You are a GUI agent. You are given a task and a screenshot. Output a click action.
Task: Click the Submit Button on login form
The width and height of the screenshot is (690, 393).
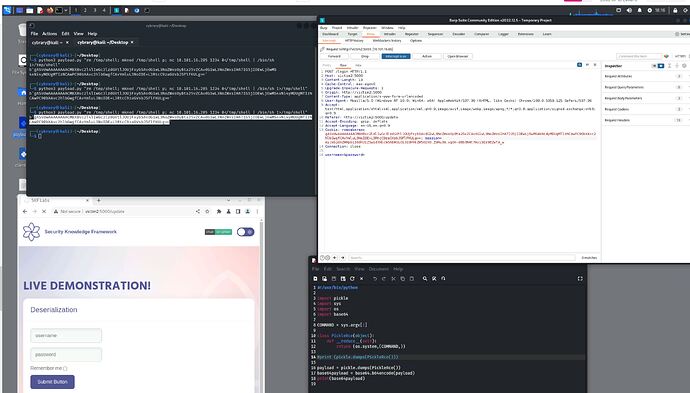52,382
